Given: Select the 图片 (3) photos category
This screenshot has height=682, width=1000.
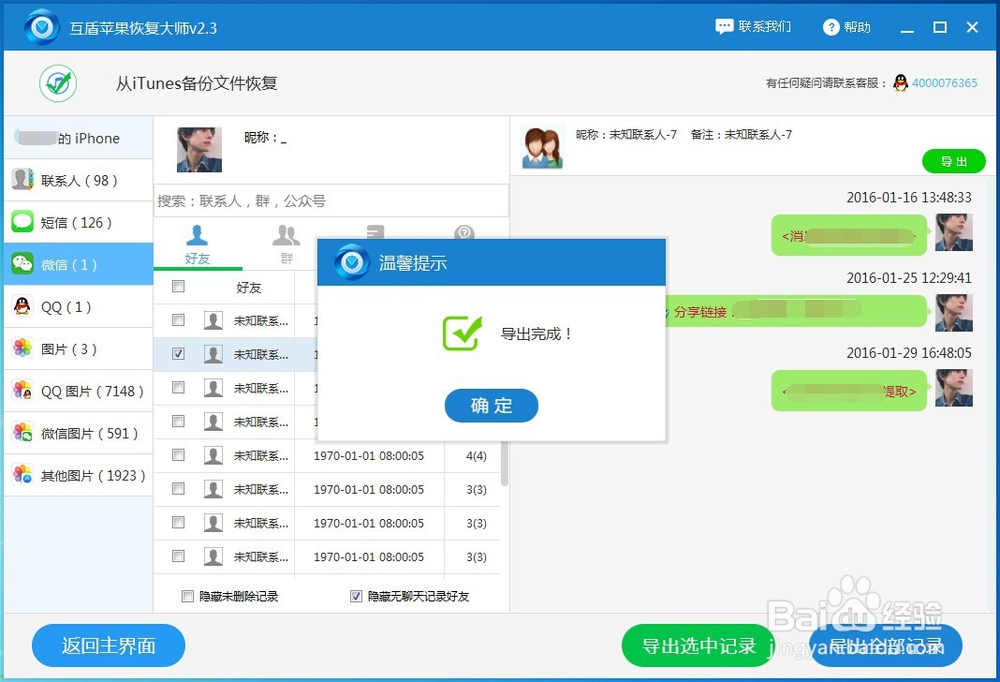Looking at the screenshot, I should pos(78,348).
